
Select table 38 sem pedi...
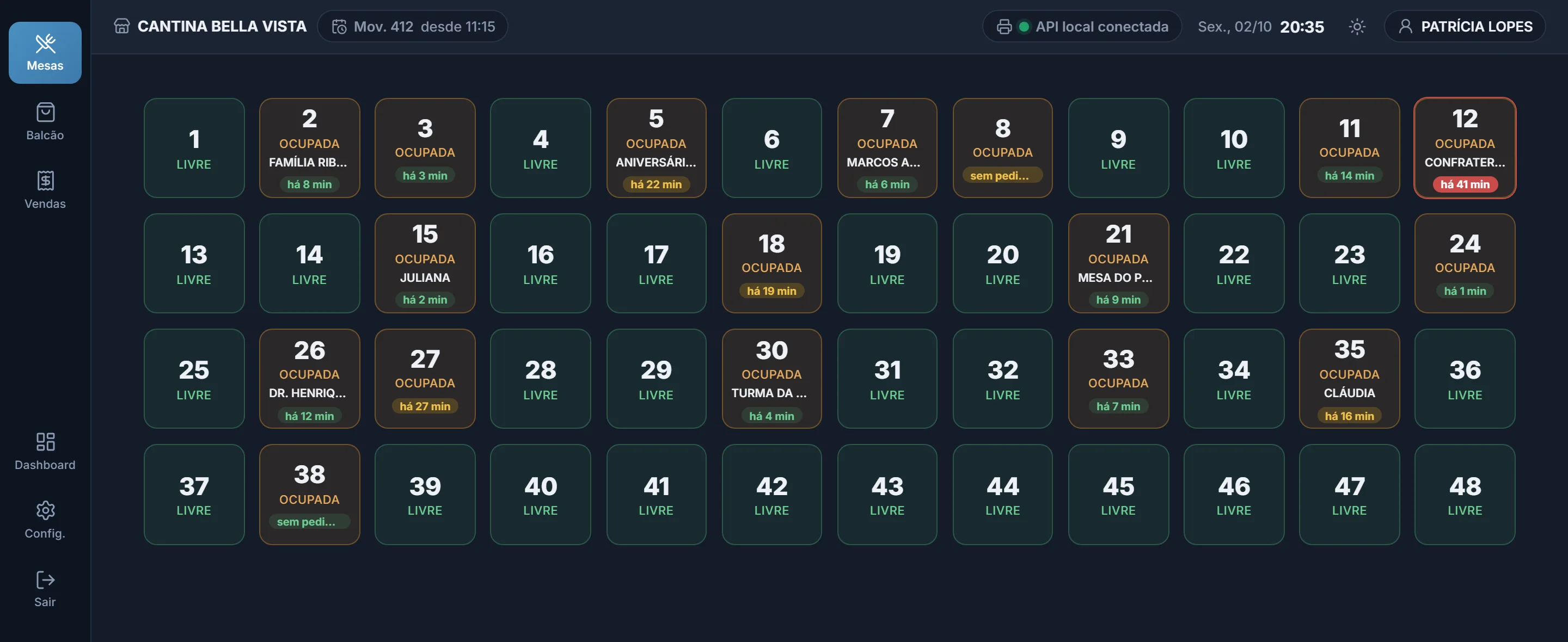309,494
